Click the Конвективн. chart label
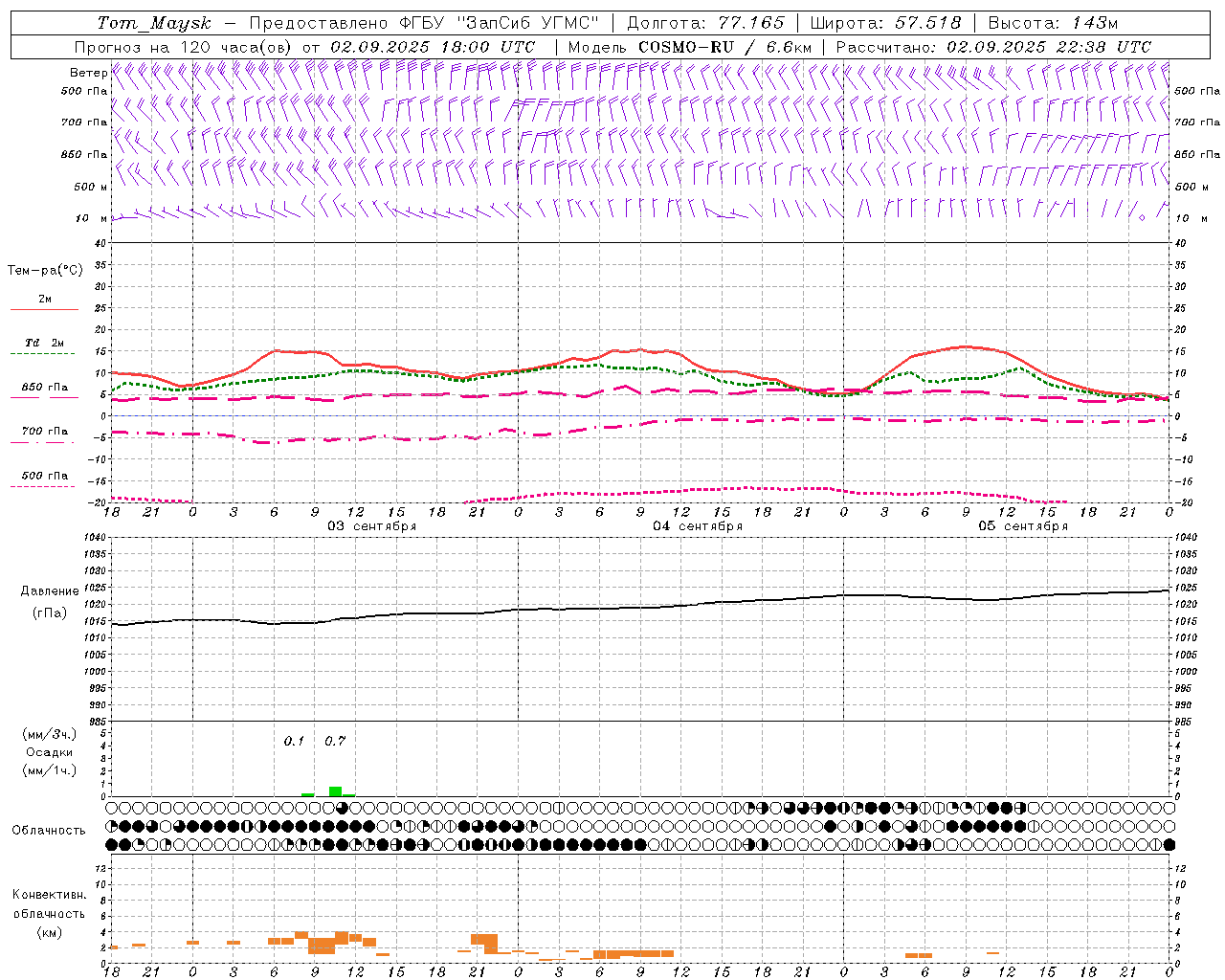 [50, 895]
